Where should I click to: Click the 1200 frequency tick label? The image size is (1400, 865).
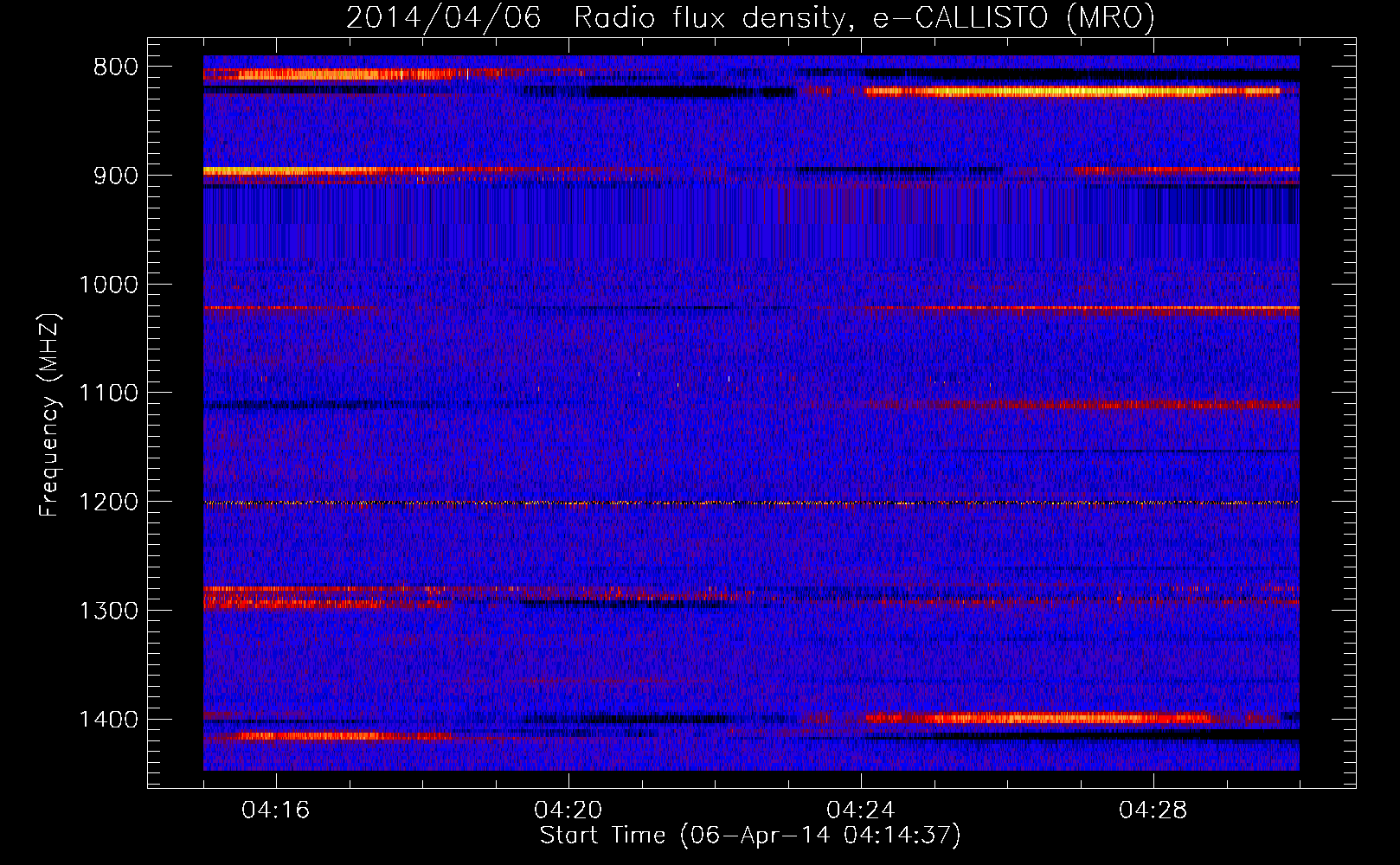(x=108, y=503)
